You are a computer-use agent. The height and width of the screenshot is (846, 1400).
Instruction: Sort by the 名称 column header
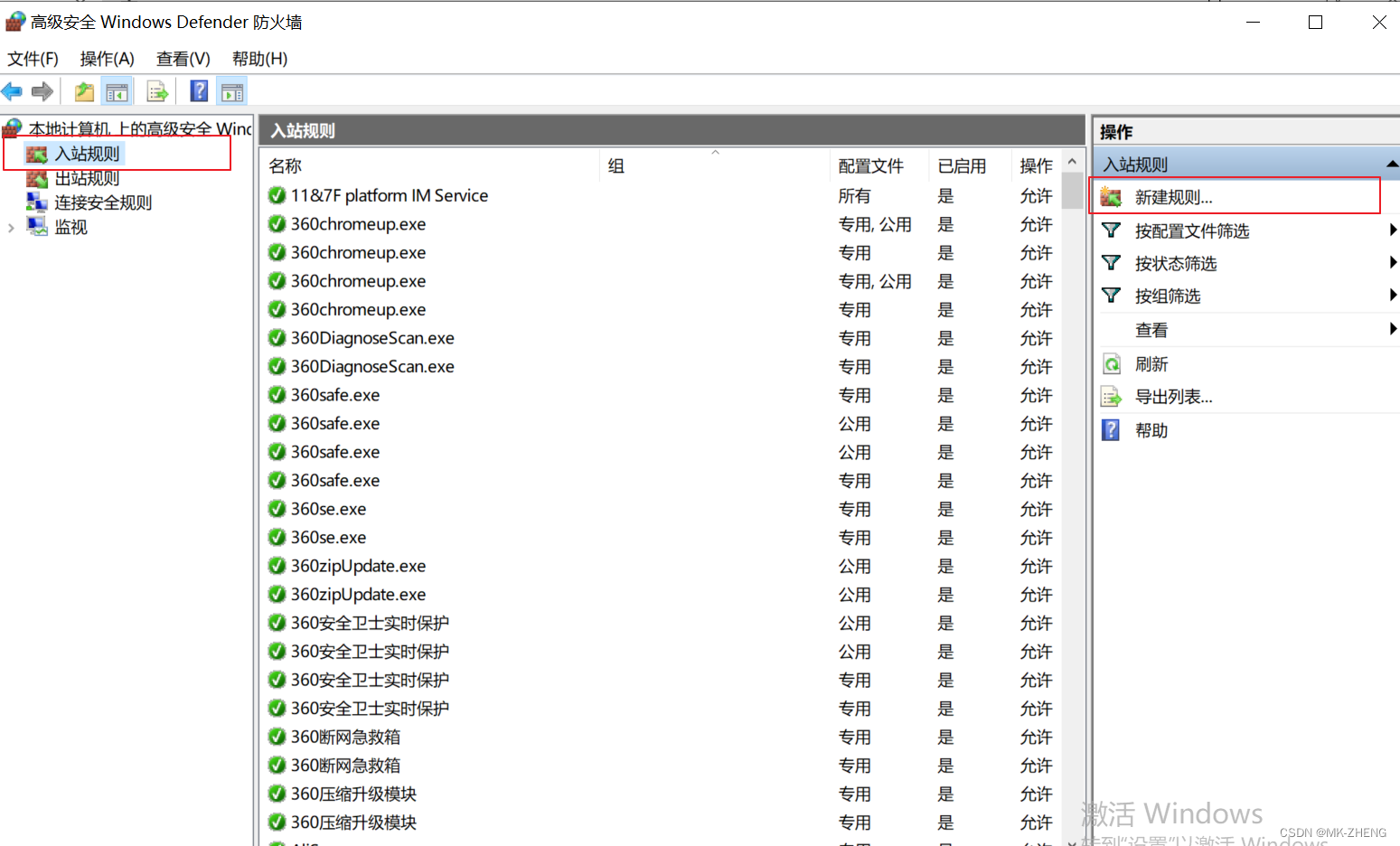[x=430, y=166]
